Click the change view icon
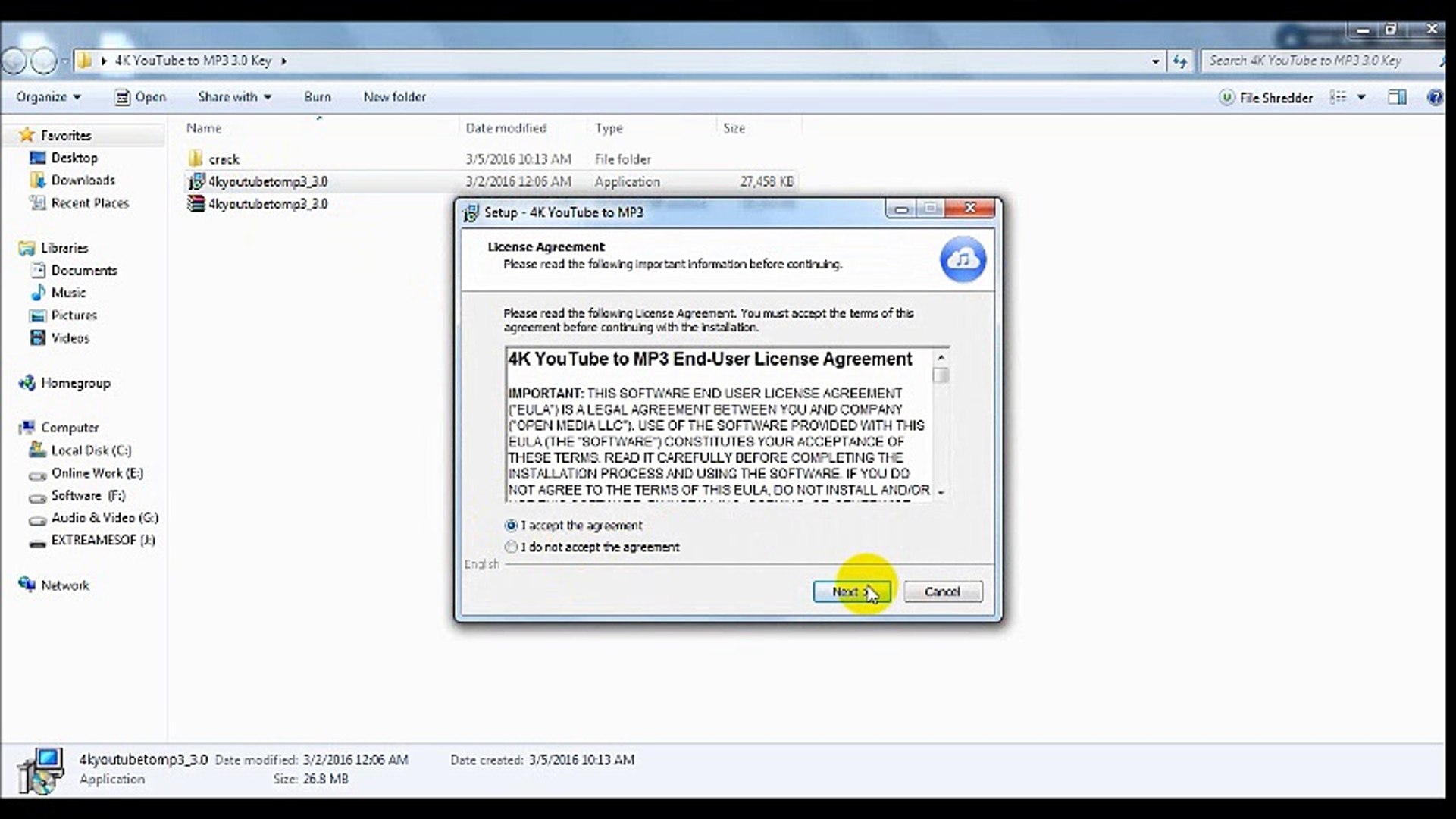 pyautogui.click(x=1339, y=97)
